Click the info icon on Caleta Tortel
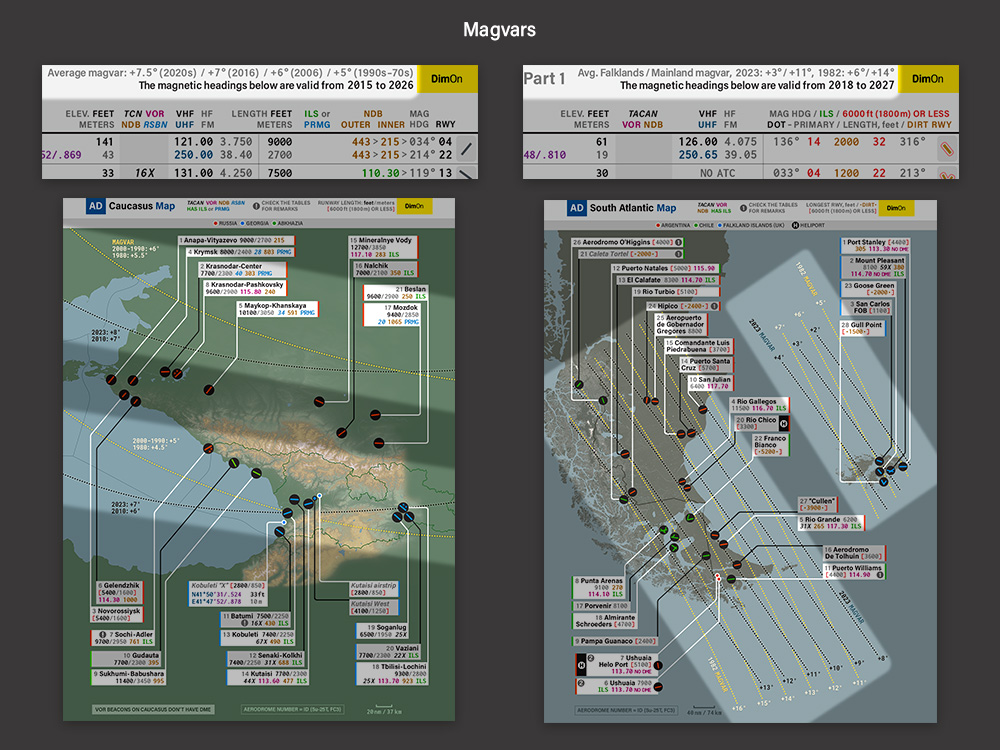 pos(679,254)
